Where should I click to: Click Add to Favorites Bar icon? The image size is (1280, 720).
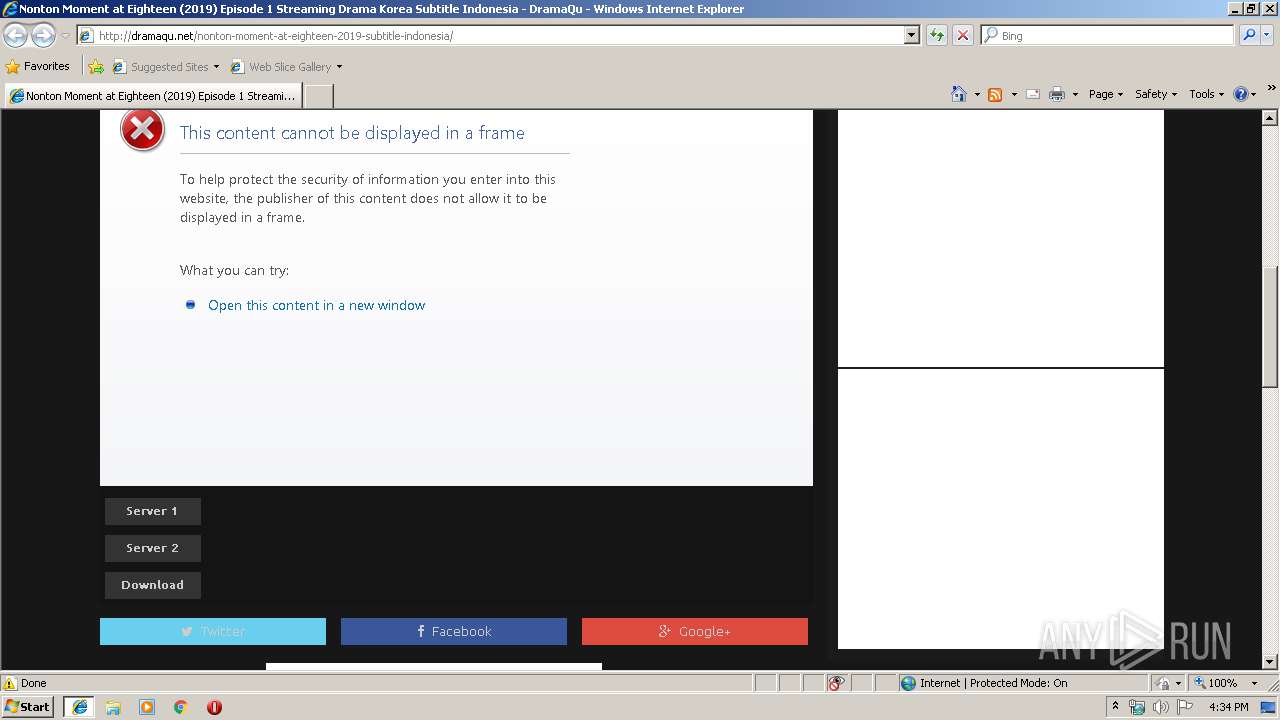pyautogui.click(x=96, y=67)
